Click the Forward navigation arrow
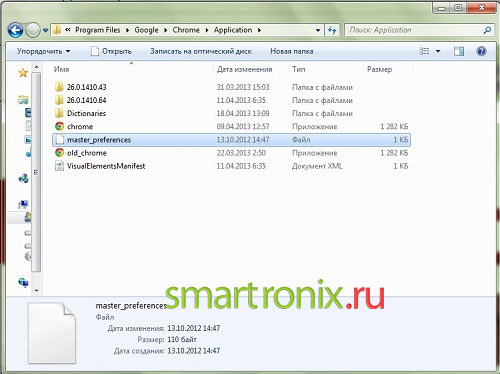The image size is (500, 374). [x=33, y=31]
